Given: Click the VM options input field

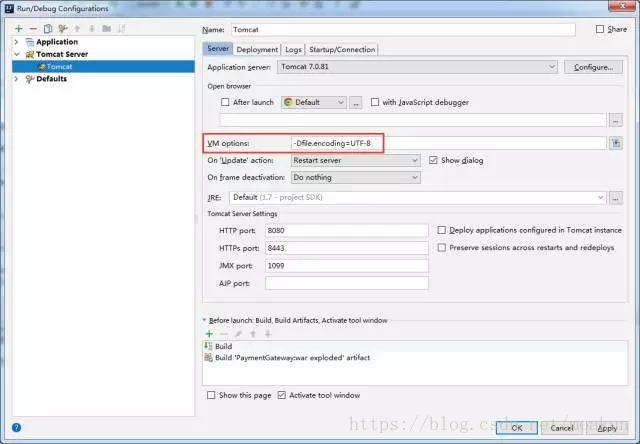Looking at the screenshot, I should point(449,143).
